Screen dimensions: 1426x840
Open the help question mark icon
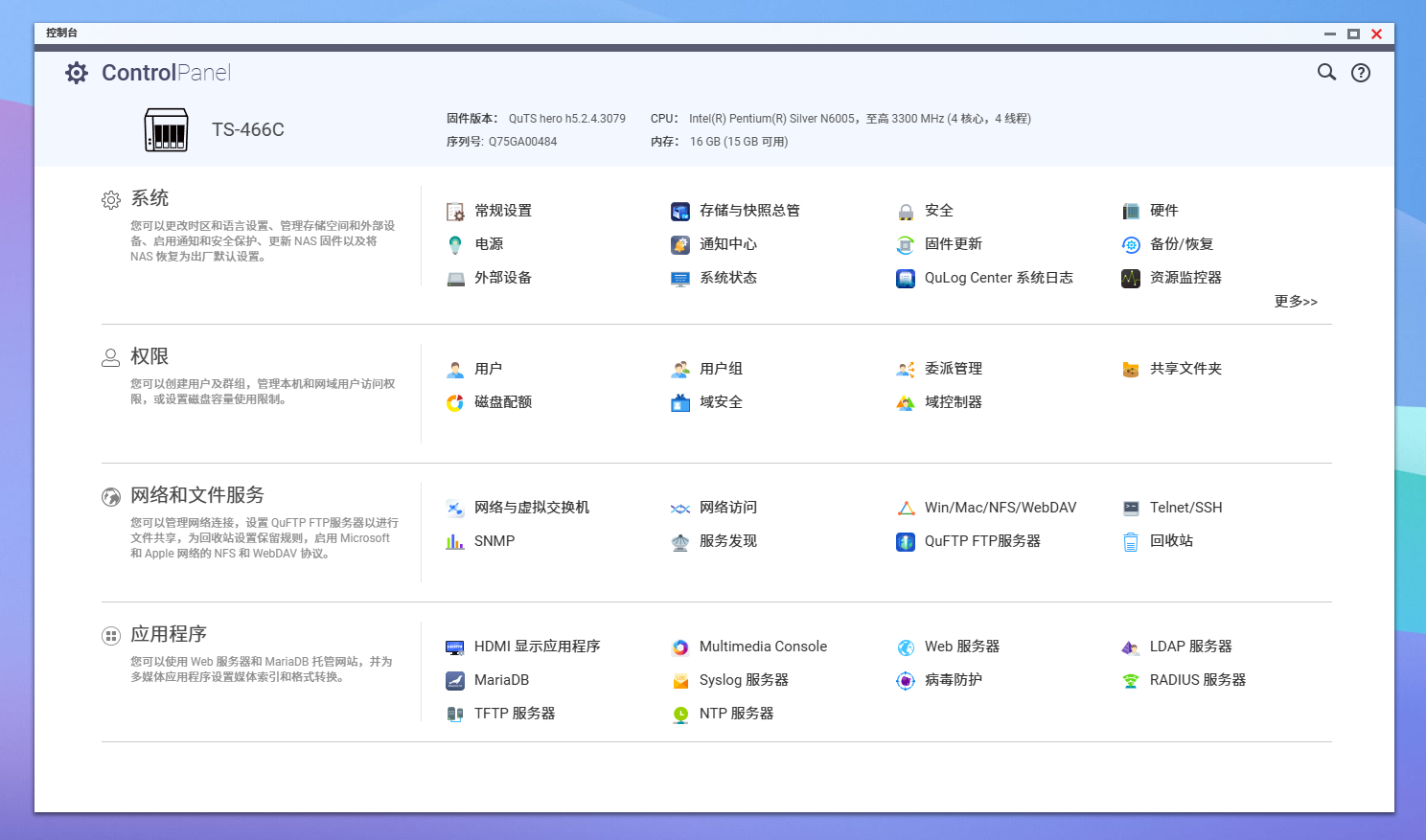click(x=1360, y=73)
